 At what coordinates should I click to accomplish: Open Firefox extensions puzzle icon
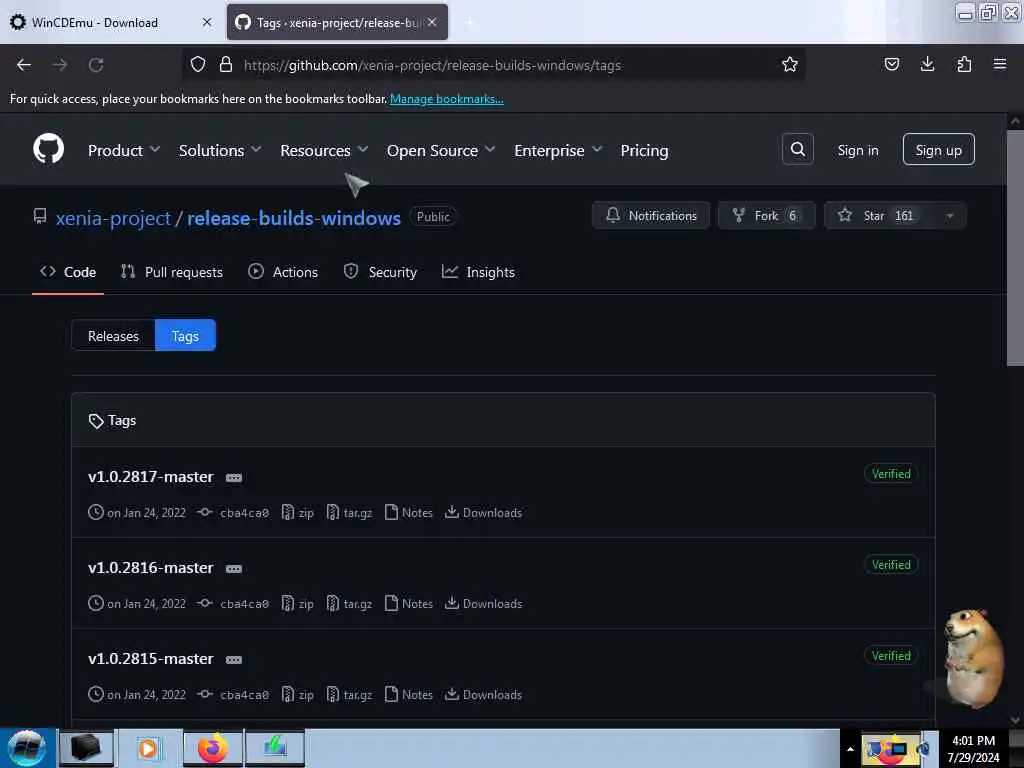pos(964,64)
